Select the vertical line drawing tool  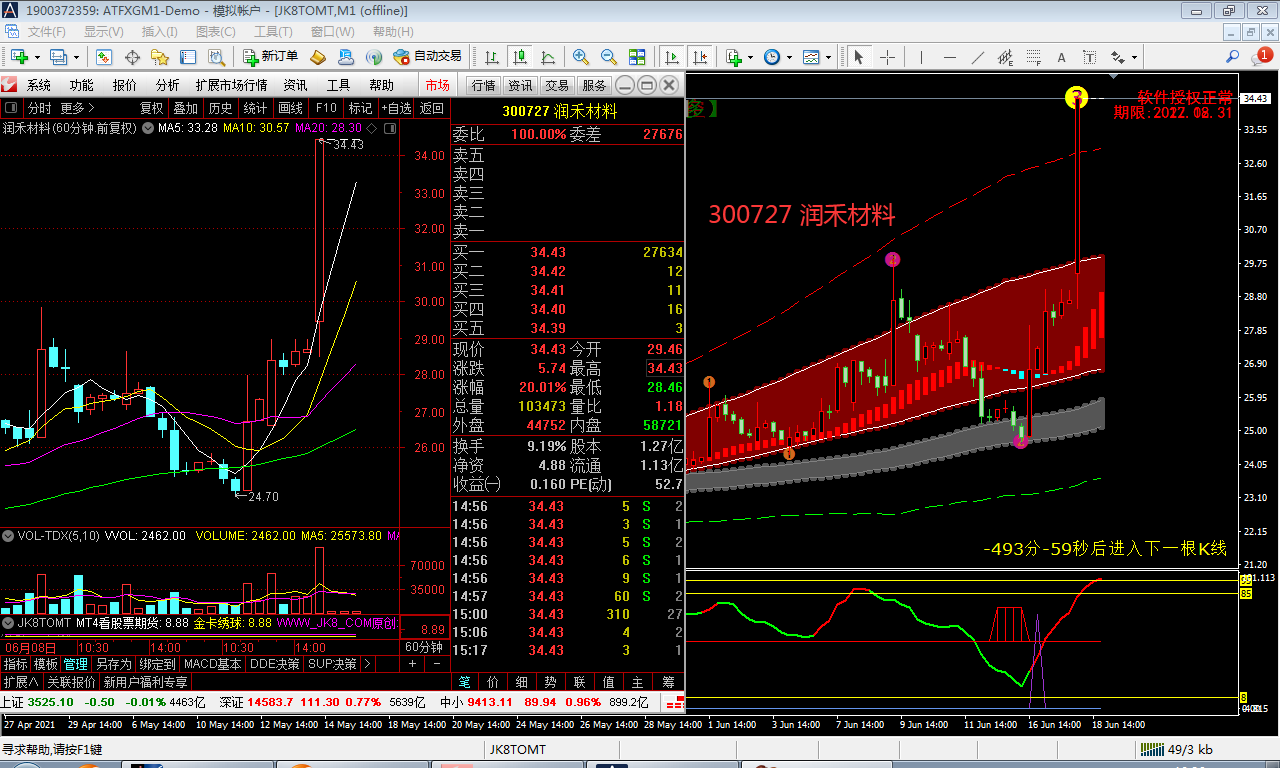pyautogui.click(x=922, y=57)
